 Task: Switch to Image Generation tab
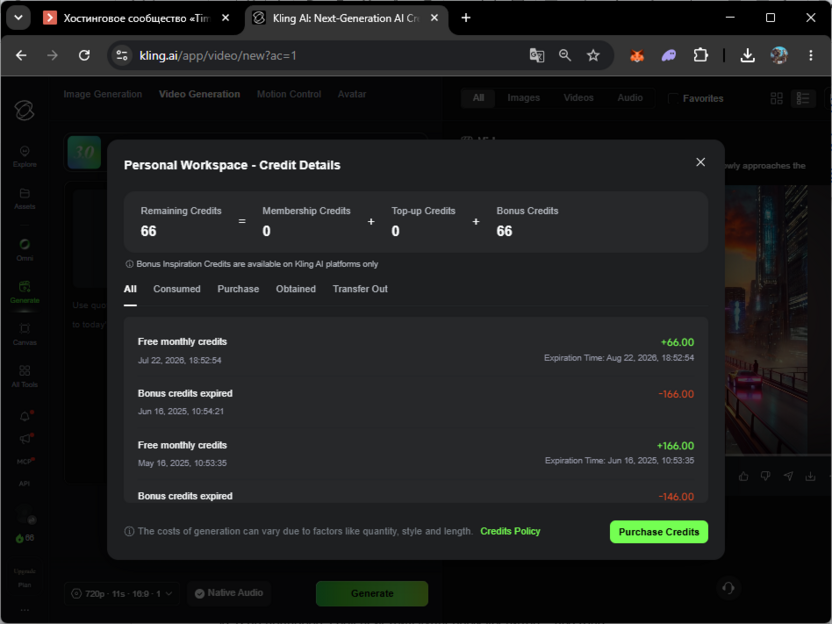coord(103,94)
